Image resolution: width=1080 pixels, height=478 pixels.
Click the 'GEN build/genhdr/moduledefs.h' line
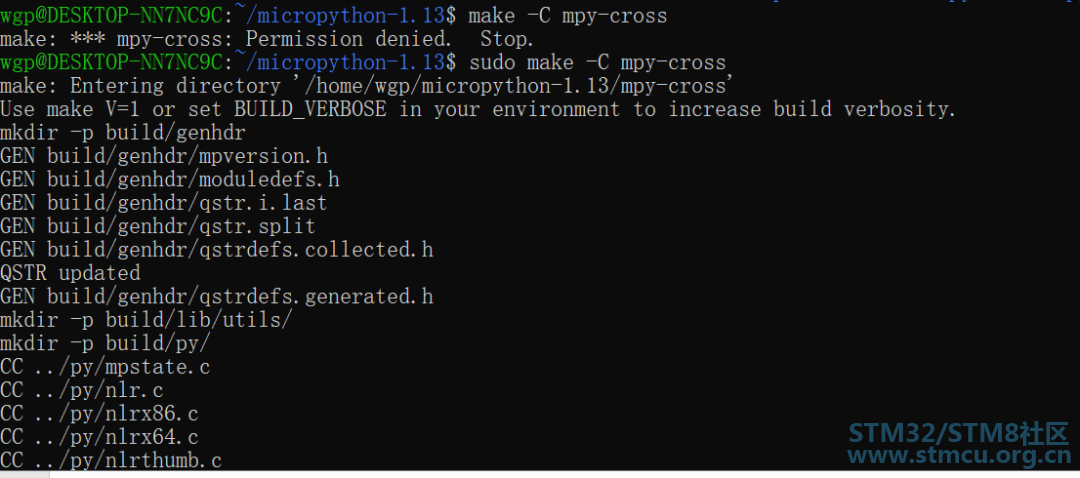pyautogui.click(x=169, y=180)
